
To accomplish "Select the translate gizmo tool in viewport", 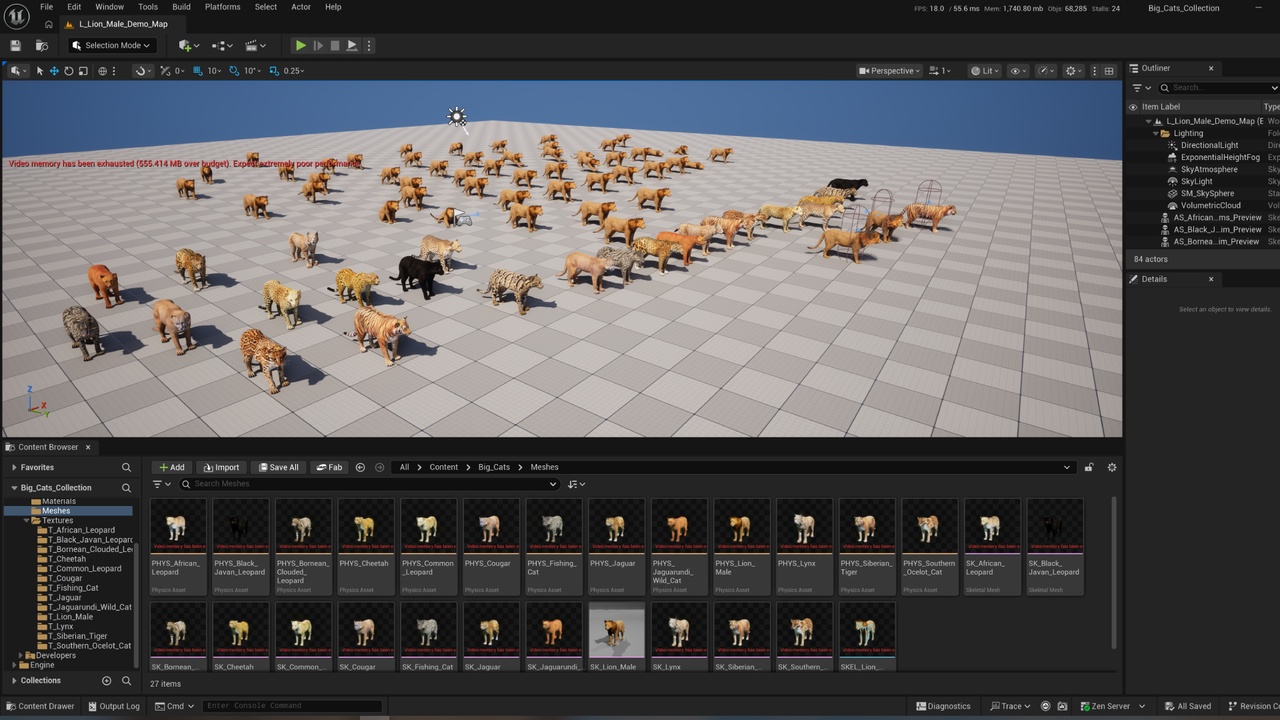I will [54, 71].
